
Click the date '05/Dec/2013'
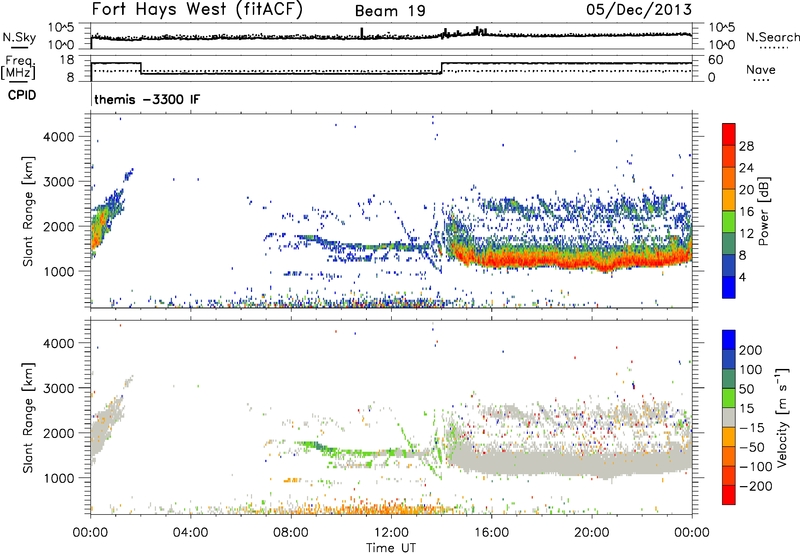[x=639, y=9]
